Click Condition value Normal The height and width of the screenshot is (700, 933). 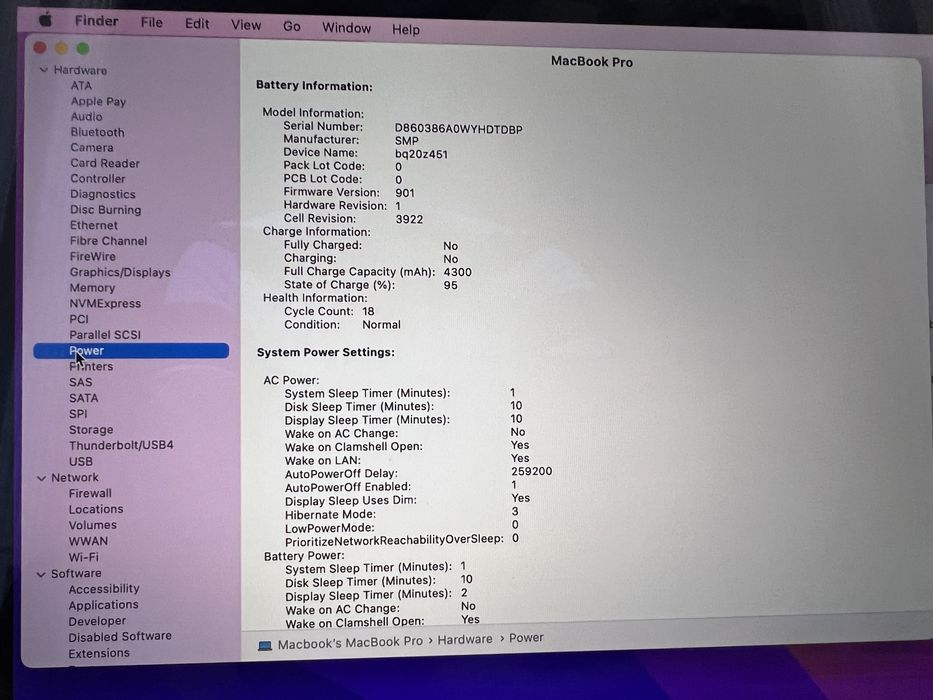381,325
